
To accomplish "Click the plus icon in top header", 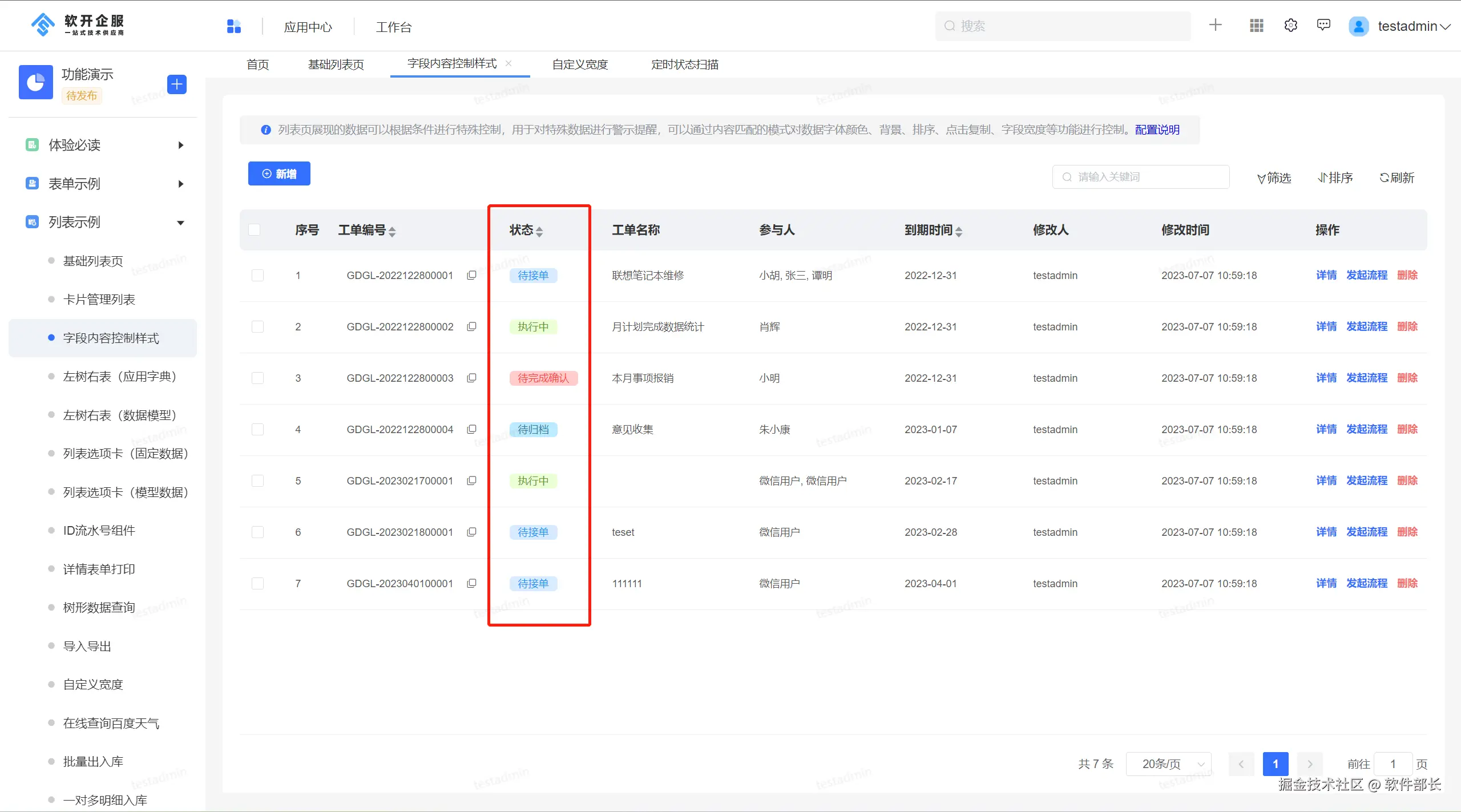I will (1215, 25).
